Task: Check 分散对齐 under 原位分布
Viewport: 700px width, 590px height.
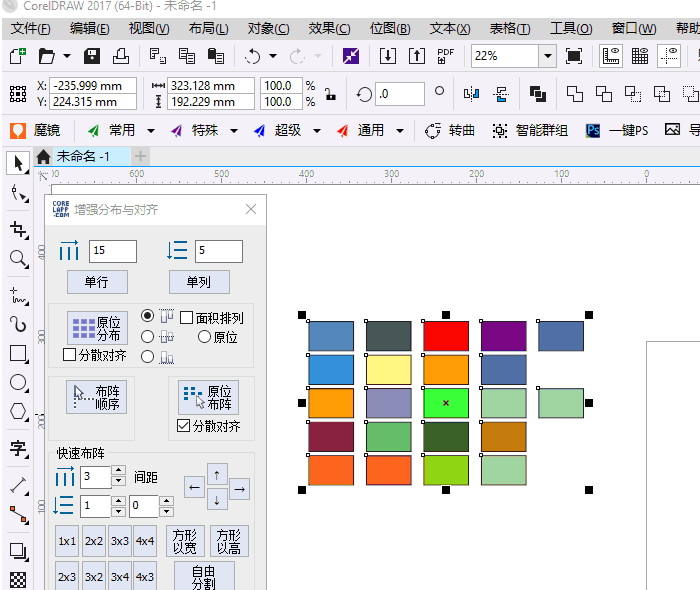Action: (70, 355)
